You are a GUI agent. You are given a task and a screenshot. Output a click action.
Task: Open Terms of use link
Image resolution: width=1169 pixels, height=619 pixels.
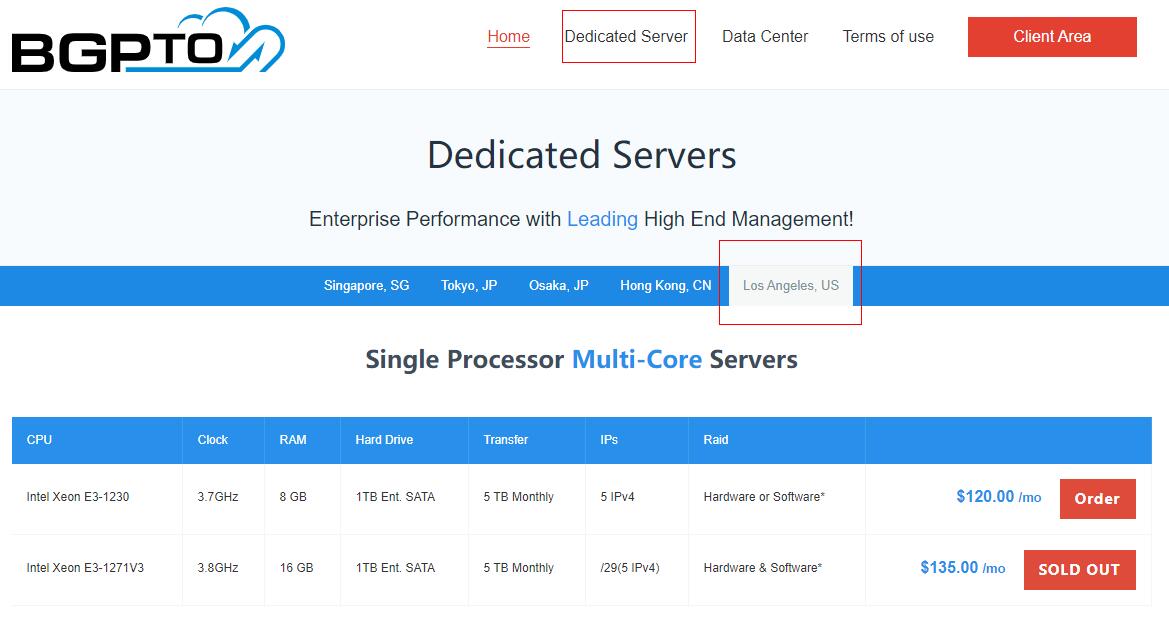coord(888,37)
